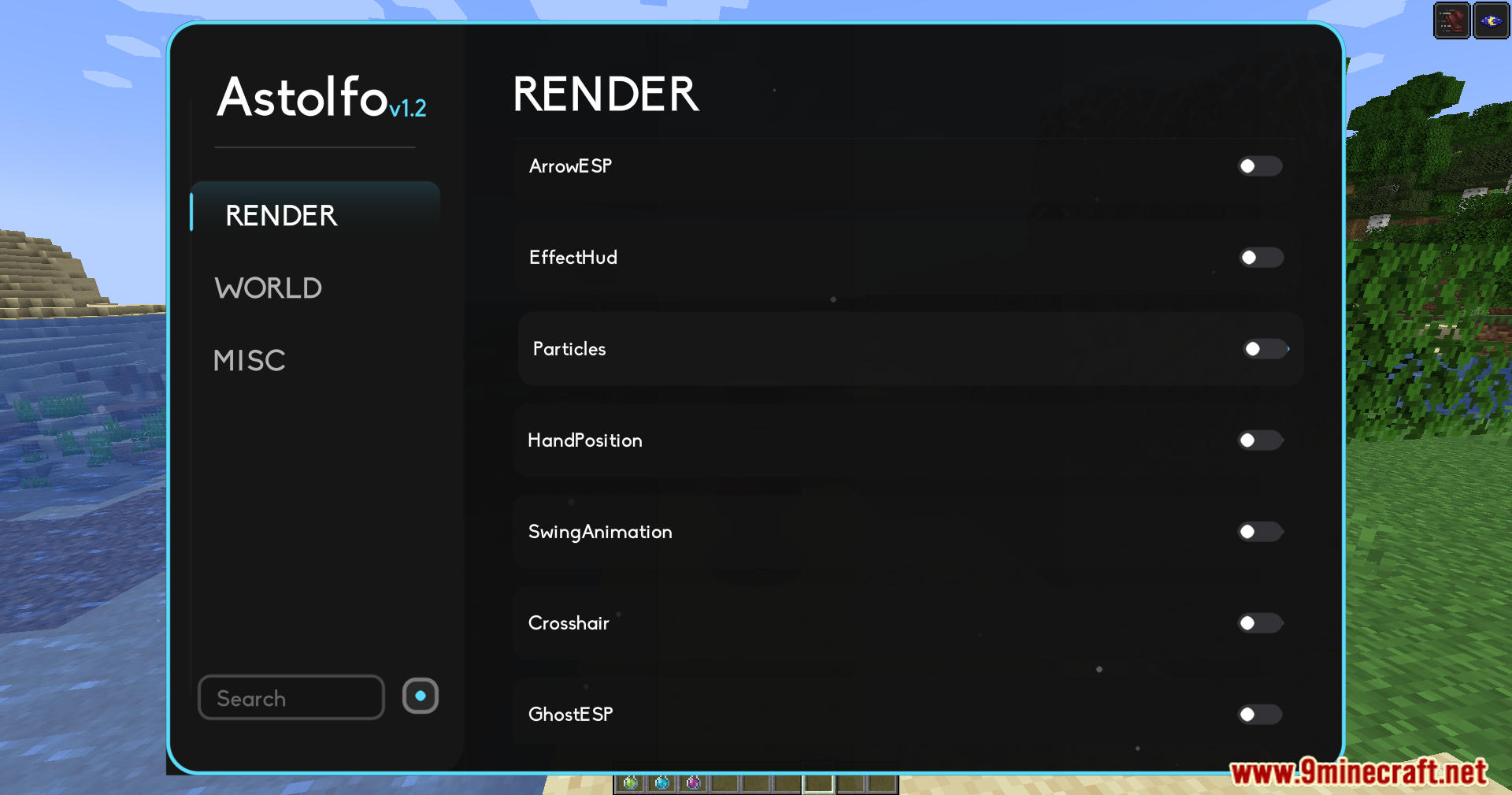
Task: Toggle the Particles module on
Action: [1264, 349]
